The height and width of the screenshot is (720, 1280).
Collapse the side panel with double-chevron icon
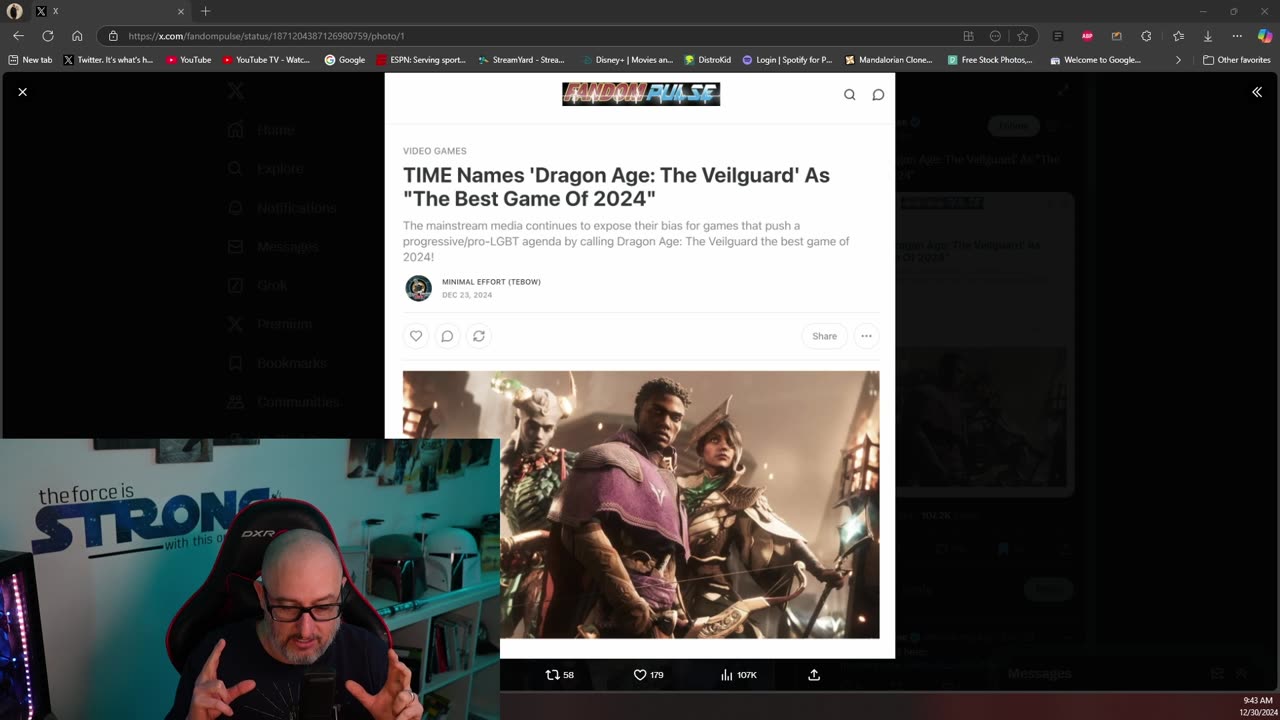pos(1257,92)
